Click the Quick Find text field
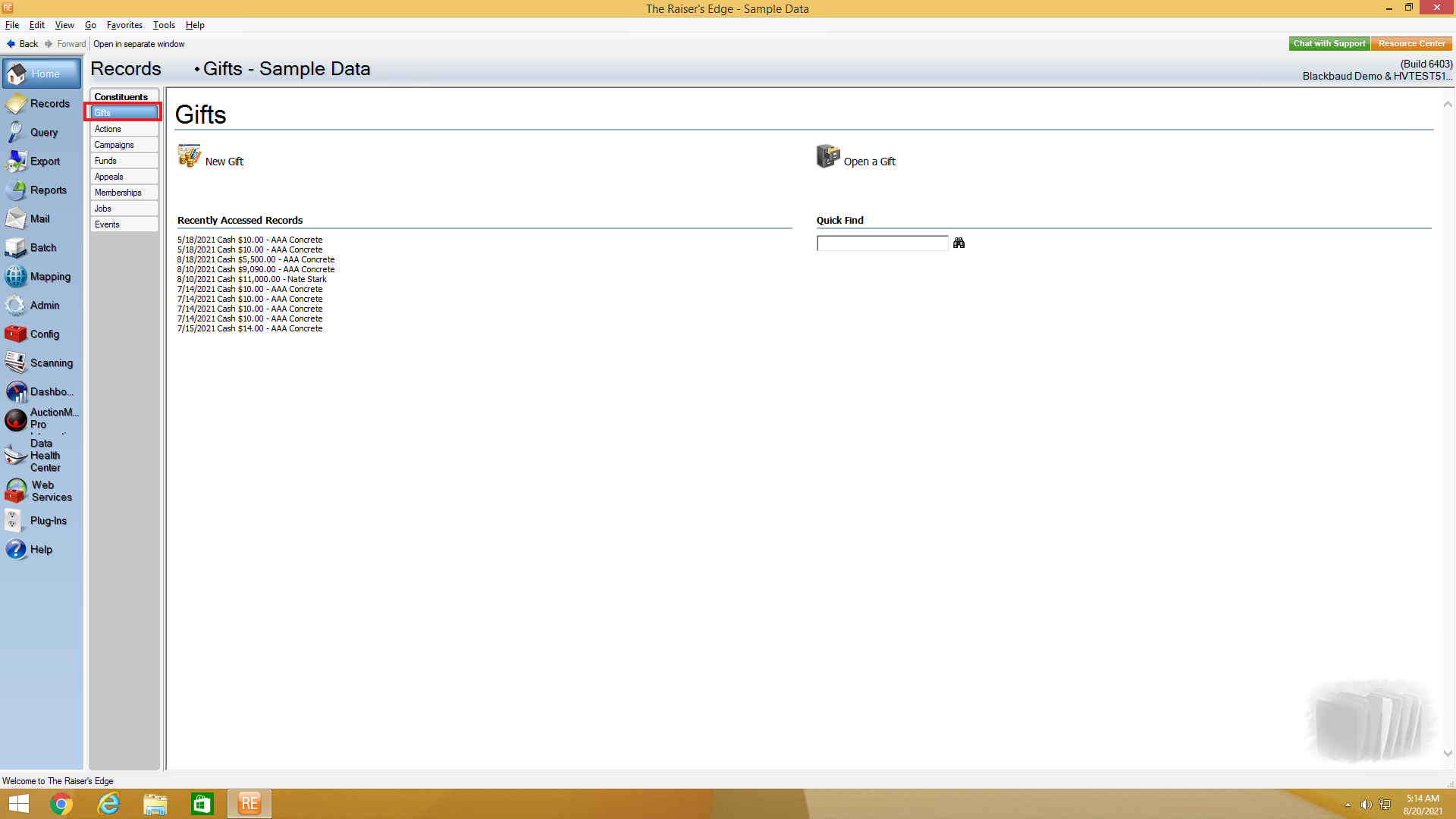 pyautogui.click(x=882, y=243)
